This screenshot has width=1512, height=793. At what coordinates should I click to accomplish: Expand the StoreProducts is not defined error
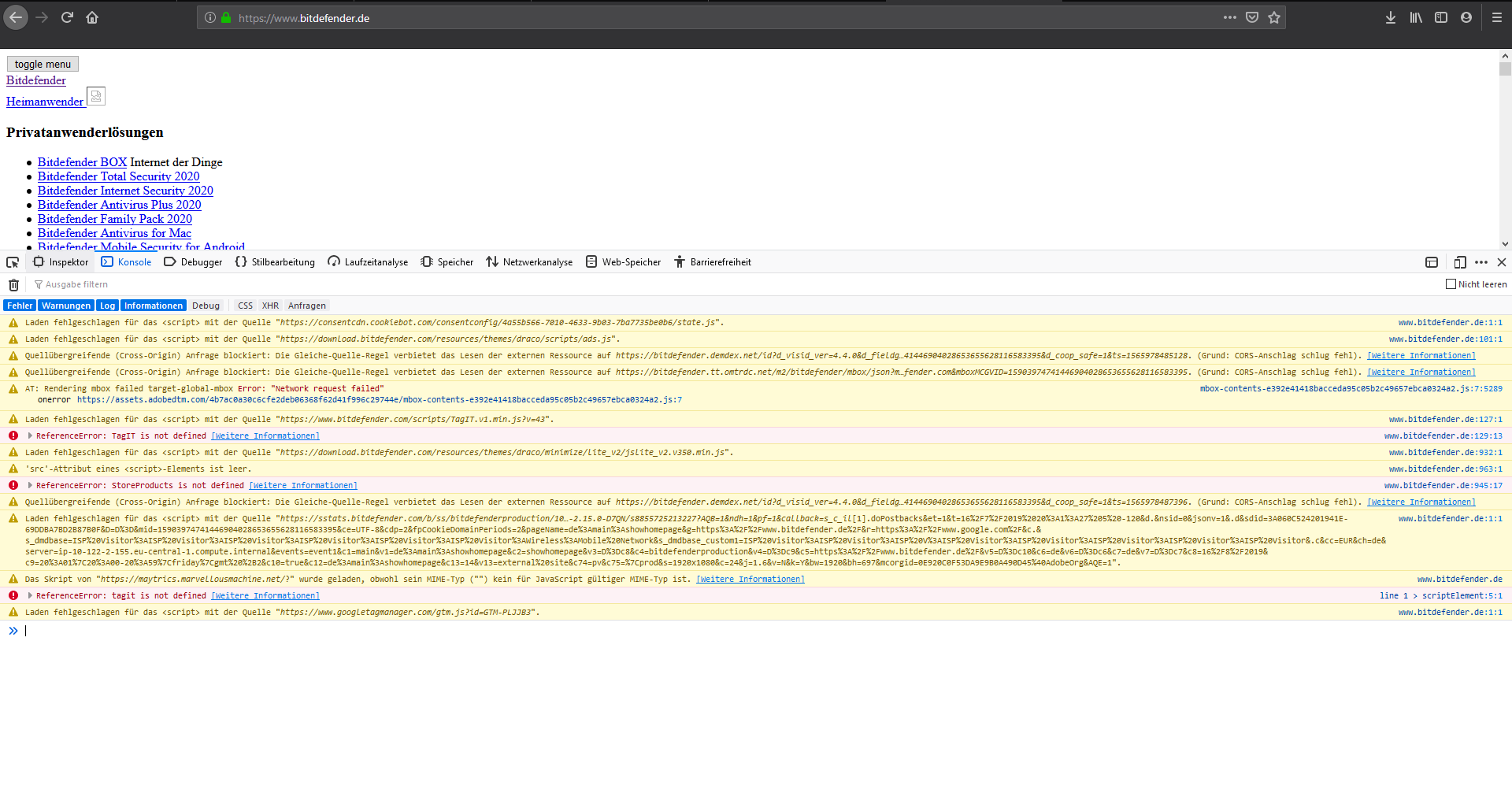click(30, 485)
